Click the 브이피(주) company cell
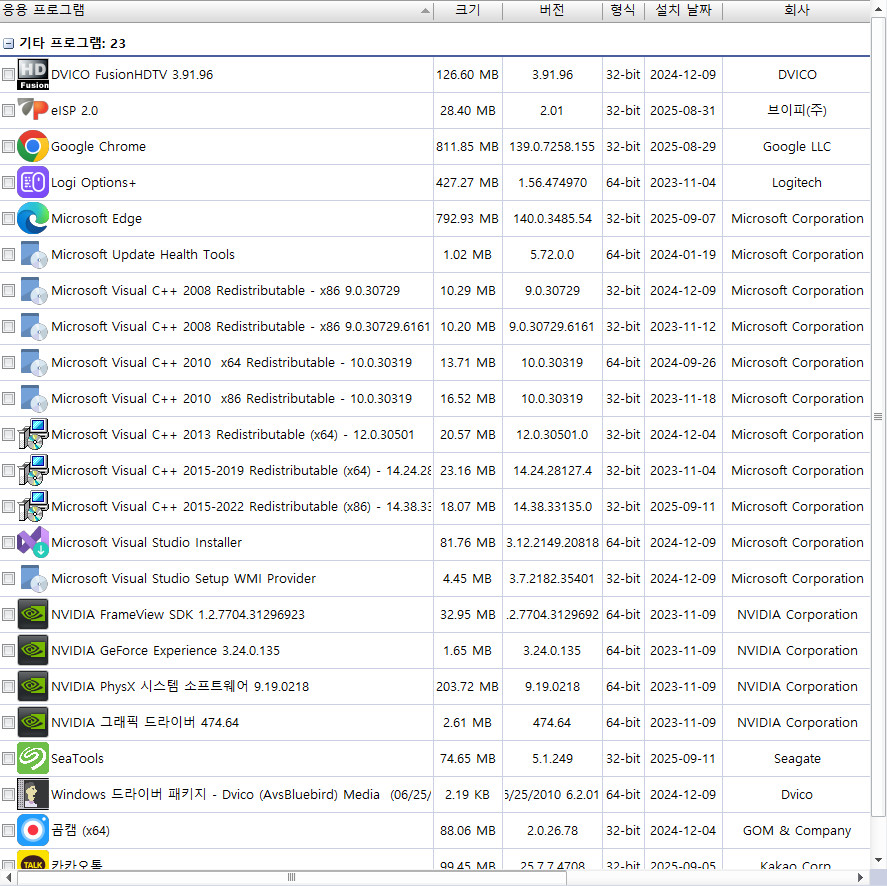This screenshot has width=887, height=886. coord(796,110)
